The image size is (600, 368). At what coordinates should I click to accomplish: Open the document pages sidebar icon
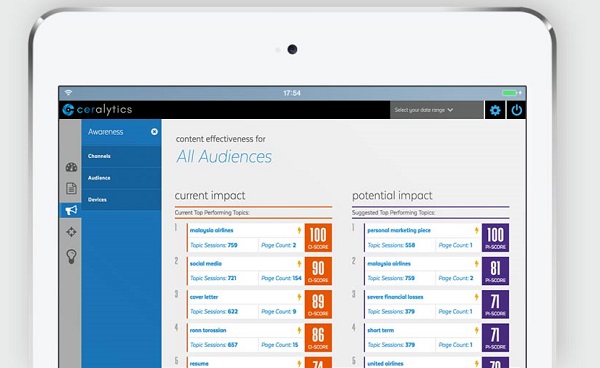(71, 188)
